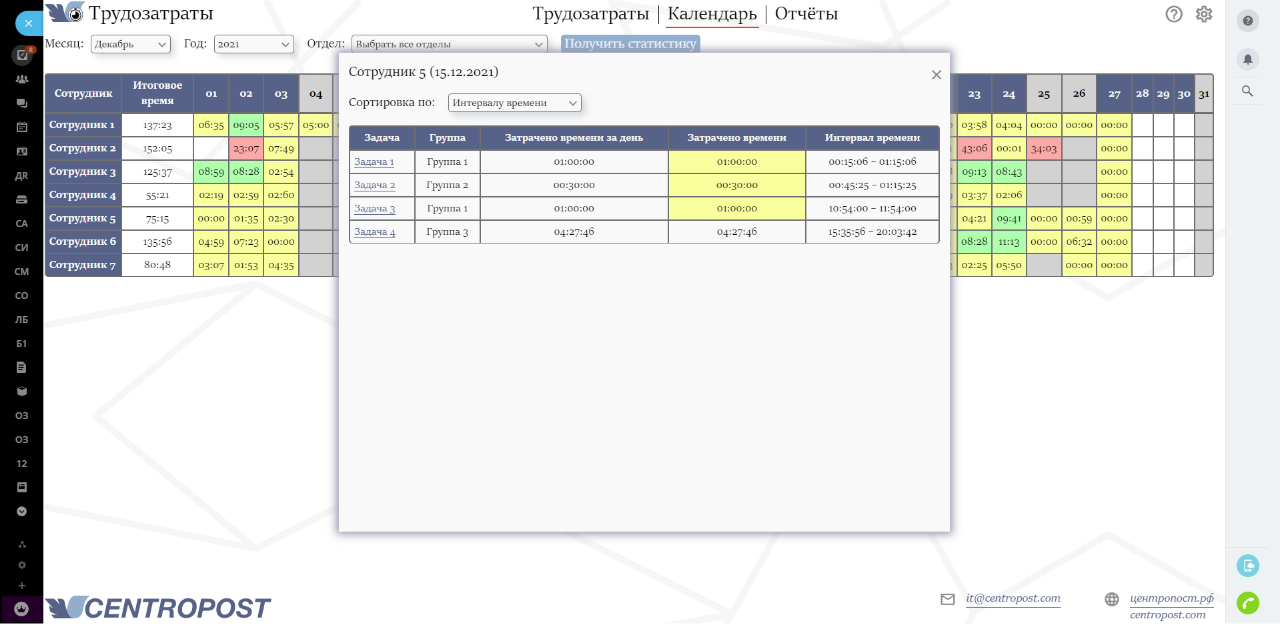Open the search magnifier in right sidebar
Image resolution: width=1280 pixels, height=624 pixels.
point(1248,91)
